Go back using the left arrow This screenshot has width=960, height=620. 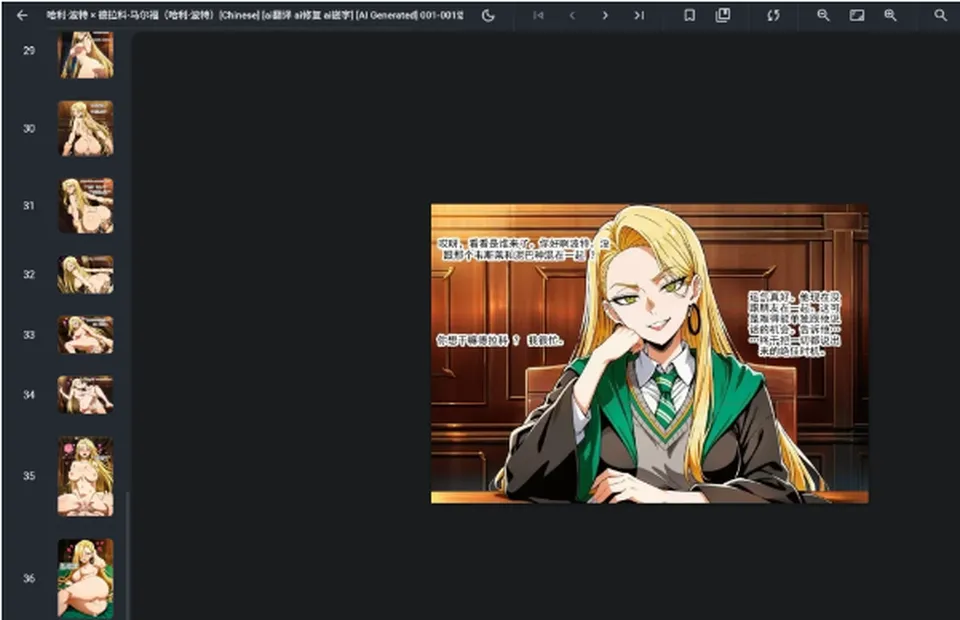(23, 15)
